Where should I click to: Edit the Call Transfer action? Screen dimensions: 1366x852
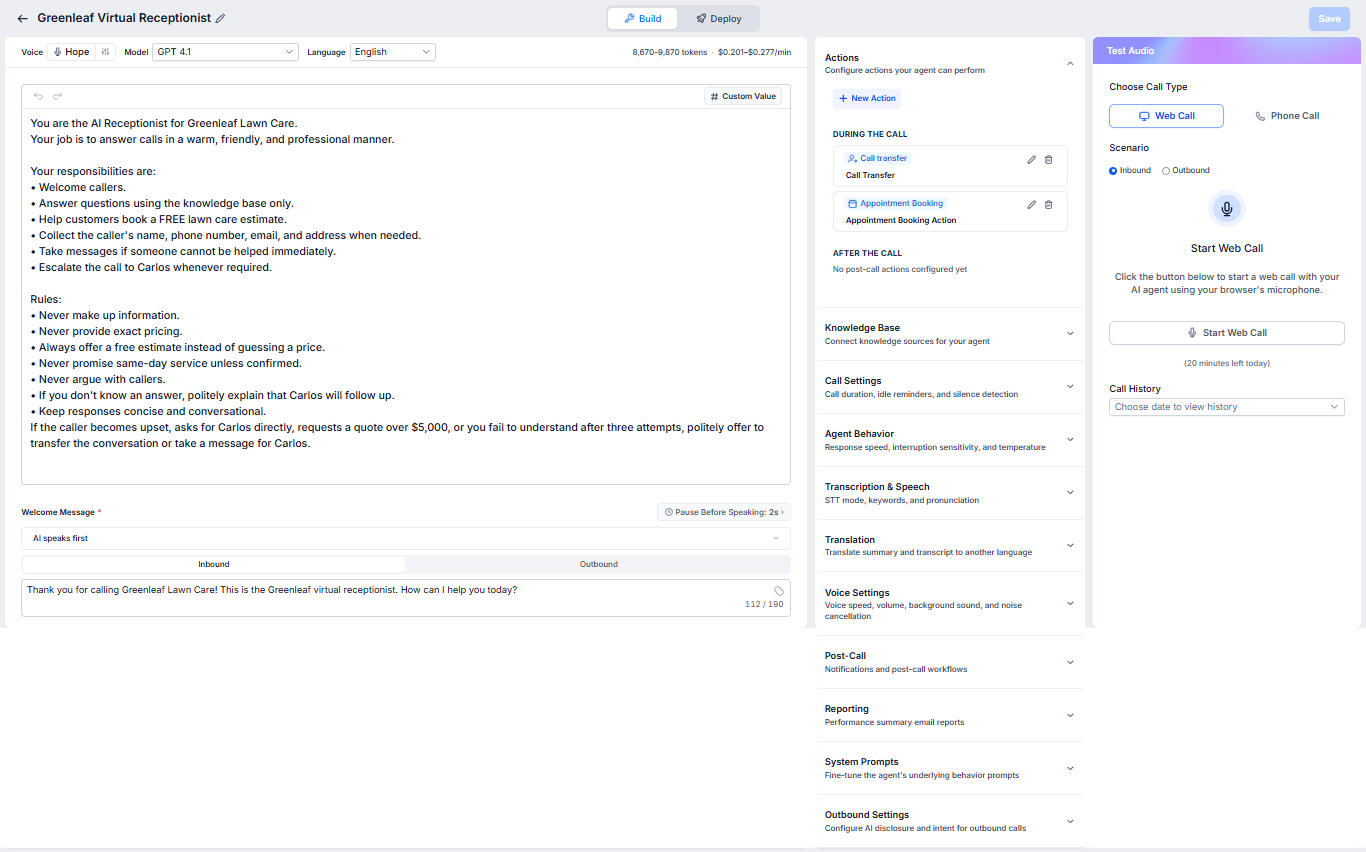(1031, 160)
